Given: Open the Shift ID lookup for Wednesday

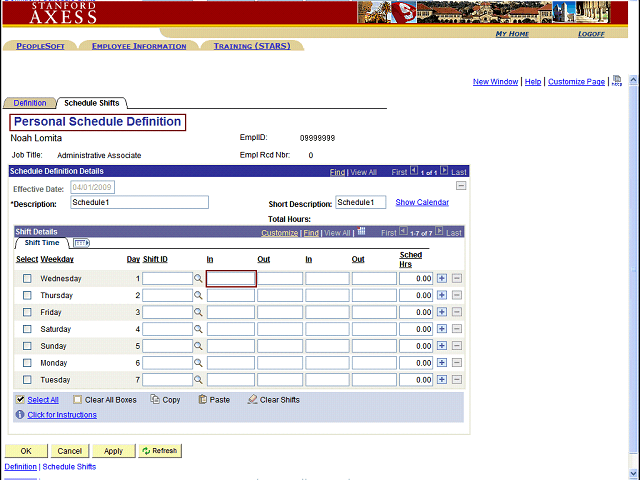Looking at the screenshot, I should (x=198, y=279).
